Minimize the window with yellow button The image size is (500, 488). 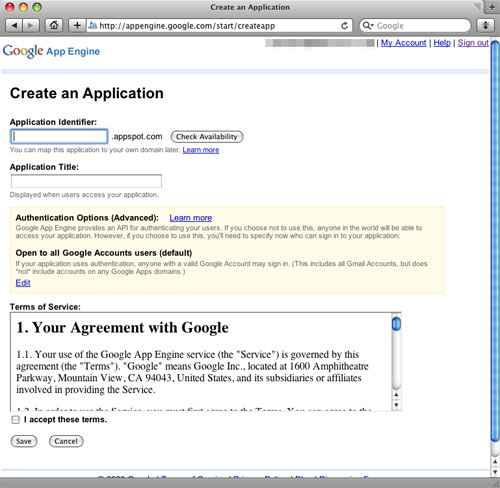click(x=23, y=7)
